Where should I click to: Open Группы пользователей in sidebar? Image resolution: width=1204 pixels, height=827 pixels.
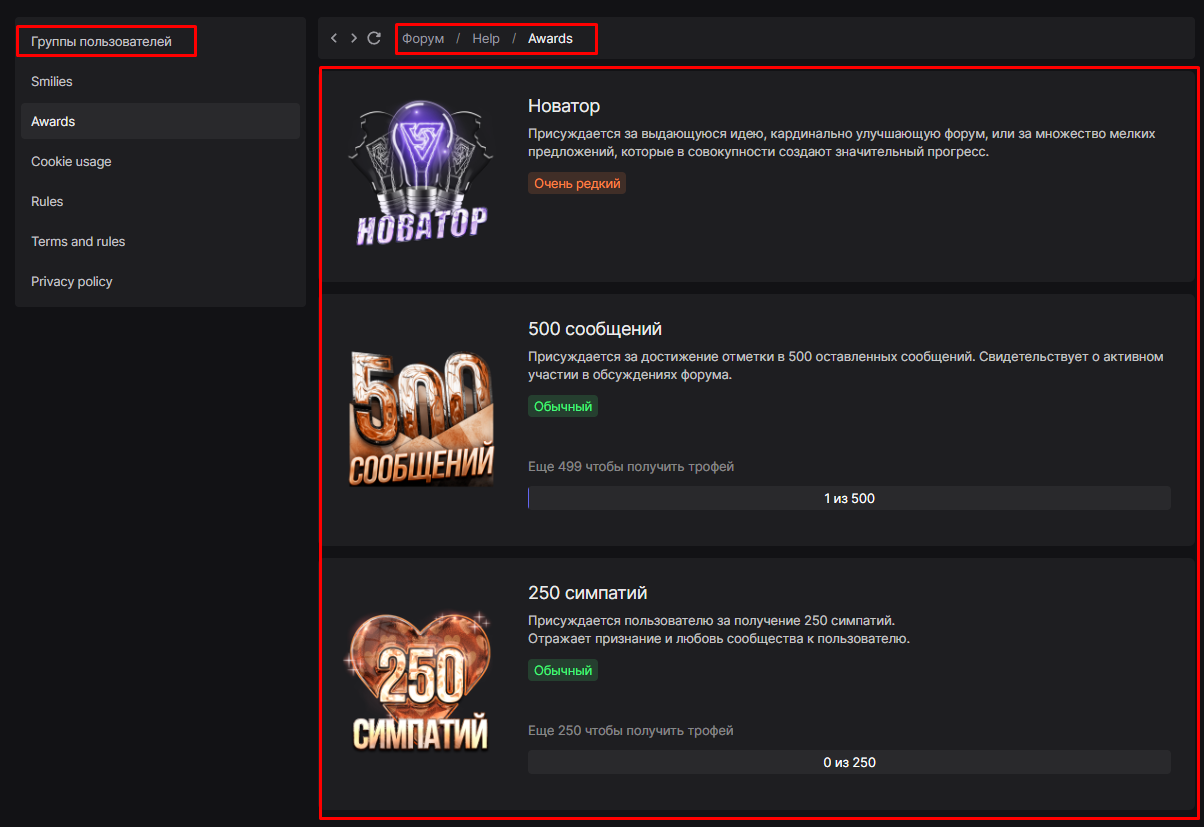(101, 42)
